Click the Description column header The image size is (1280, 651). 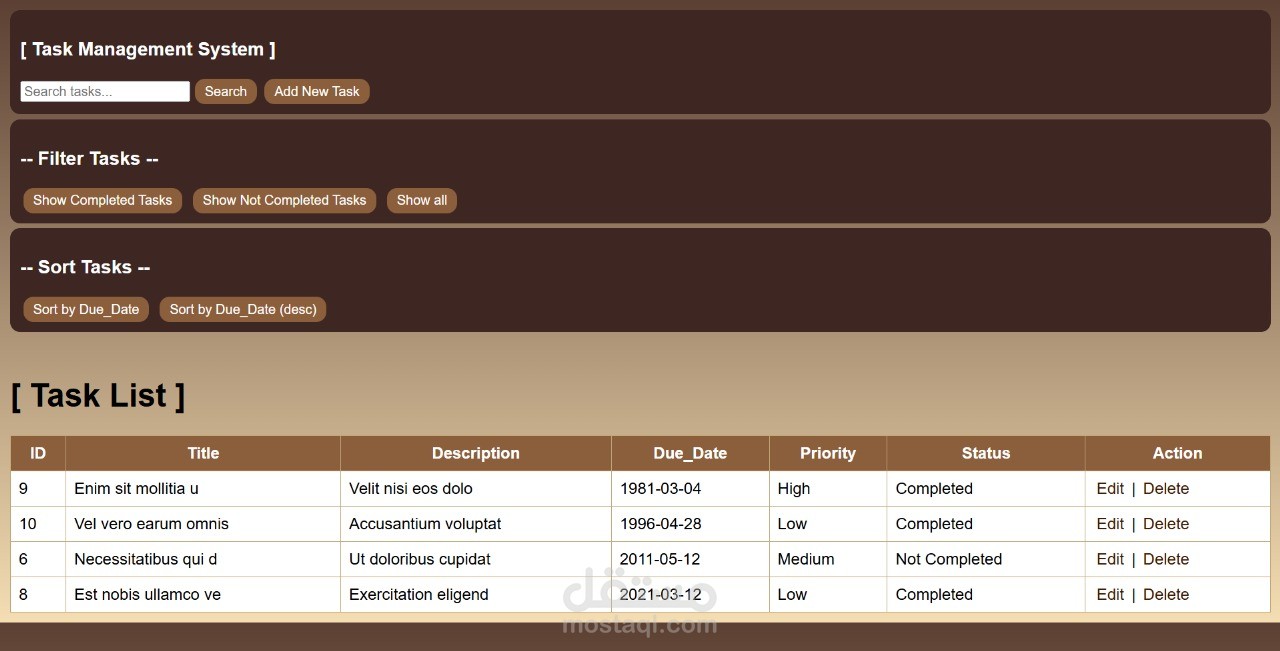[x=476, y=453]
